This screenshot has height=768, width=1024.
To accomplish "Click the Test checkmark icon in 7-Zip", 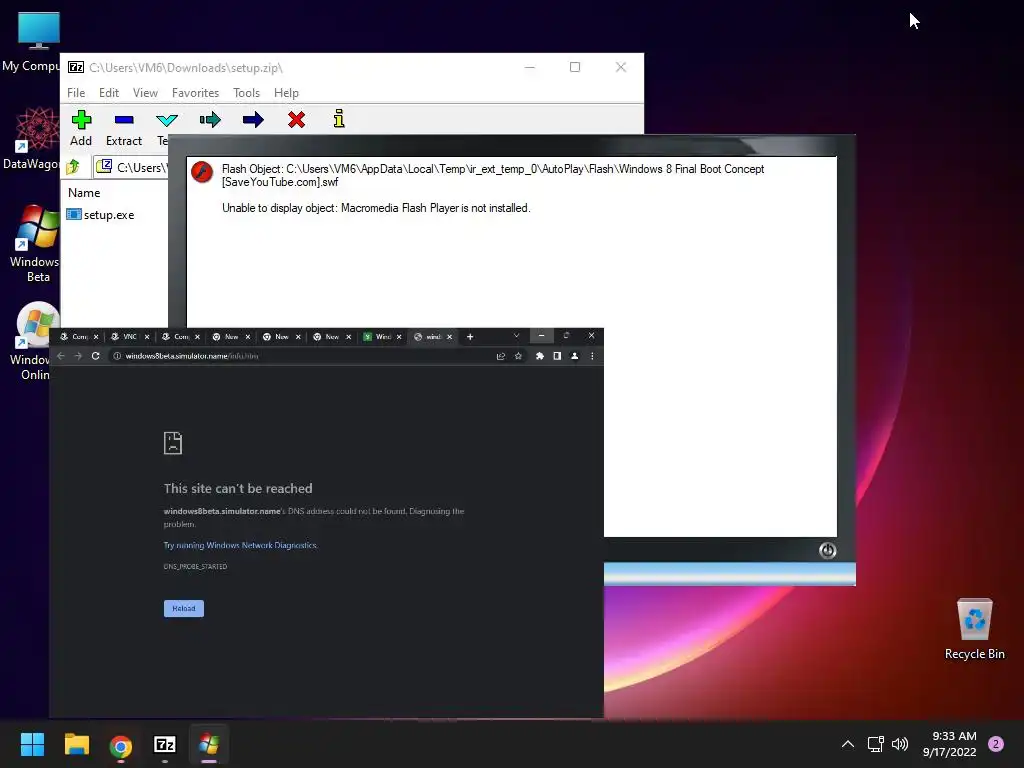I will (x=167, y=120).
